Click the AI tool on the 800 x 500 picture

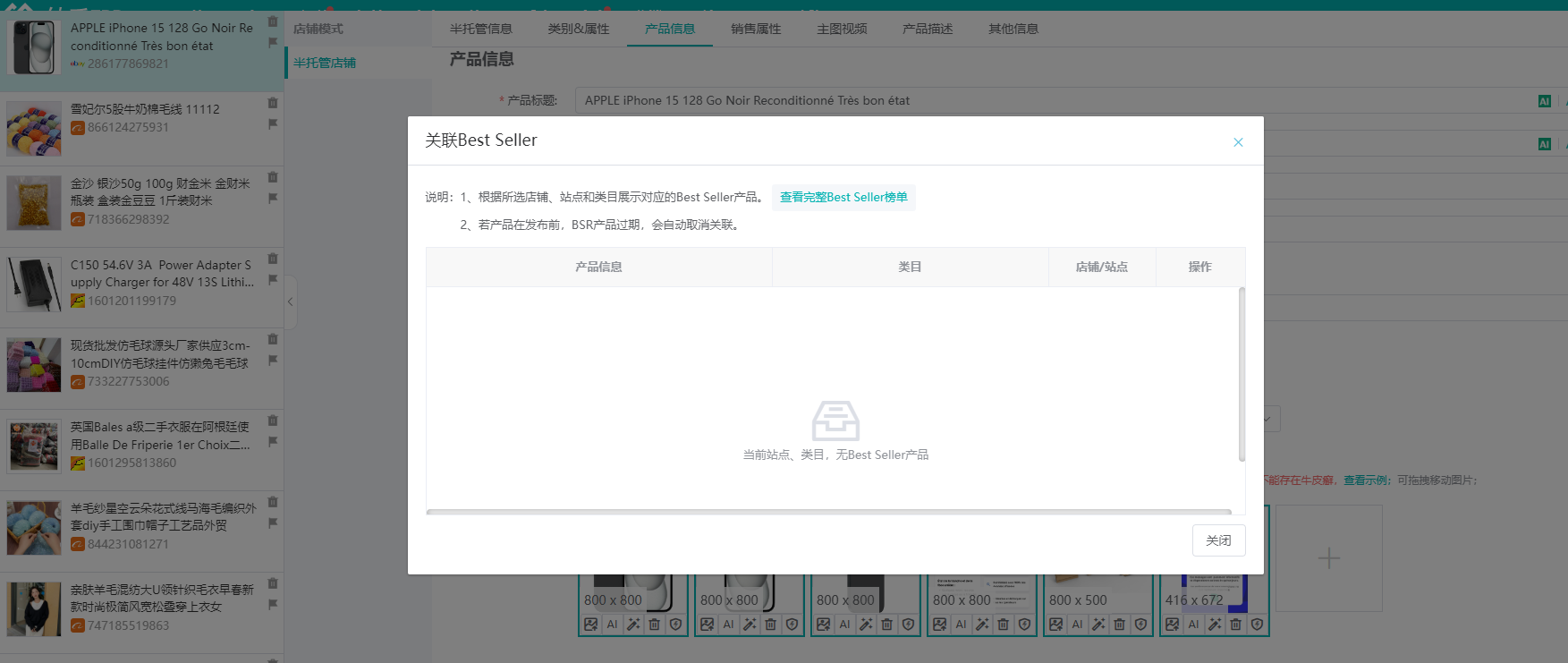pos(1077,625)
